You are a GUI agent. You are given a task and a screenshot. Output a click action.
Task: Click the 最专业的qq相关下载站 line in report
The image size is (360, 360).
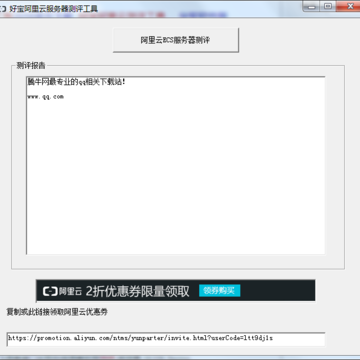[76, 82]
